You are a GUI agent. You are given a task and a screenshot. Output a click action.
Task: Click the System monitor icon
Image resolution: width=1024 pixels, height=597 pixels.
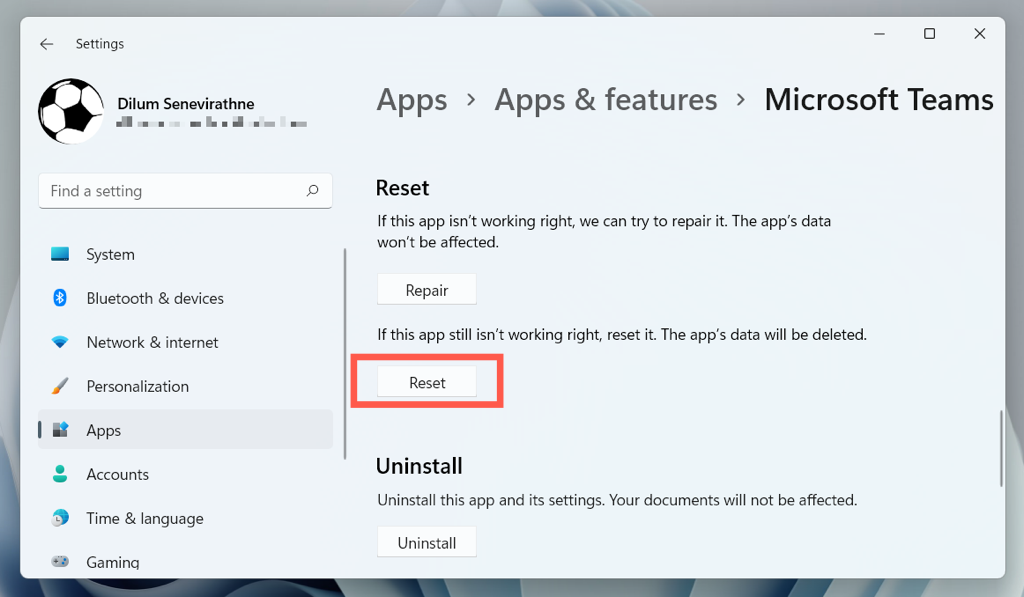(x=60, y=254)
